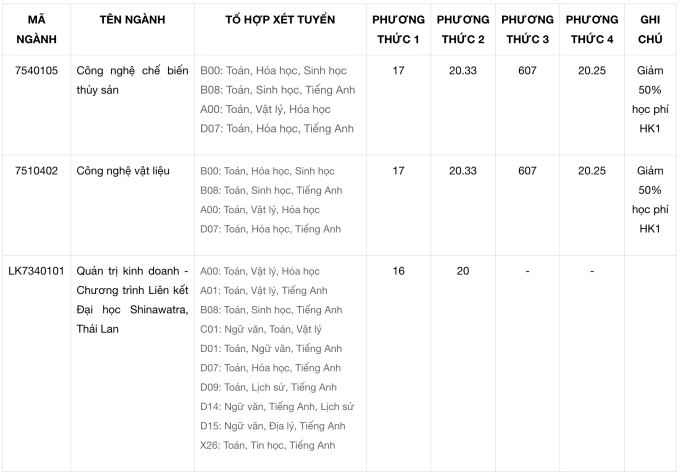Image resolution: width=680 pixels, height=476 pixels.
Task: Click the "MÃ NGÀNH" column header
Action: point(36,28)
